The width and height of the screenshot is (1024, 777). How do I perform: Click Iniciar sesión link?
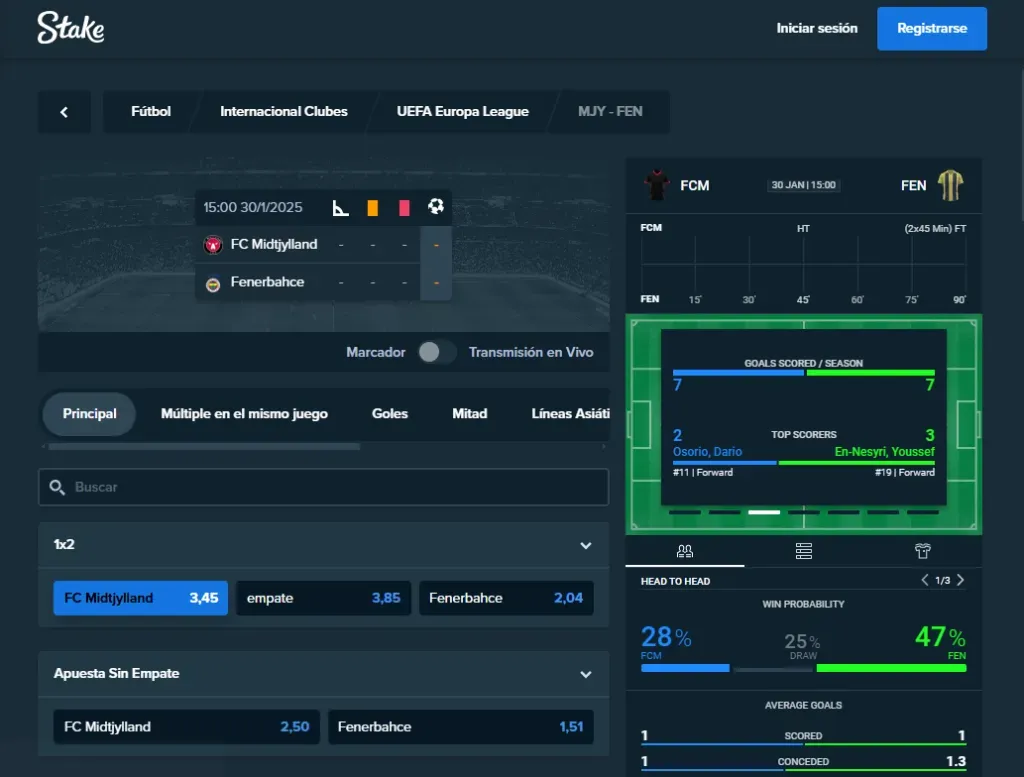[x=817, y=29]
